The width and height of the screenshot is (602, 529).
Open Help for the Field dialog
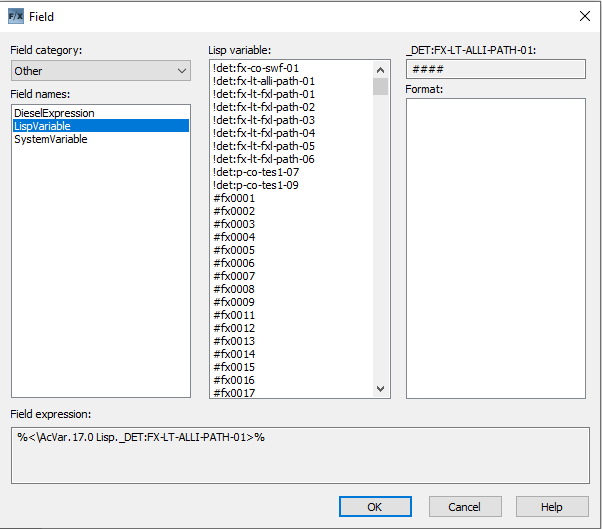(x=552, y=507)
